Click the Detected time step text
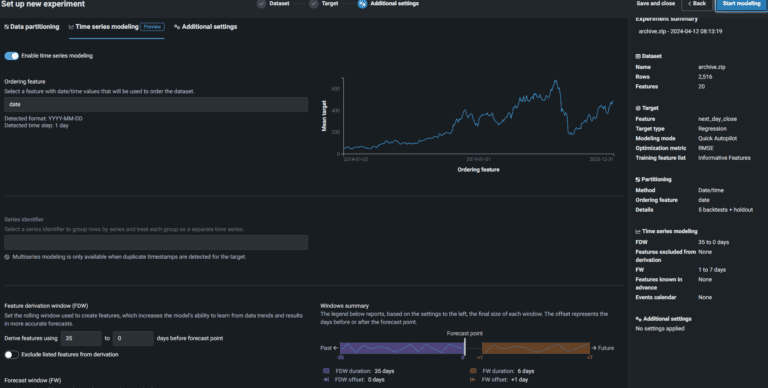768x388 pixels. (x=36, y=125)
